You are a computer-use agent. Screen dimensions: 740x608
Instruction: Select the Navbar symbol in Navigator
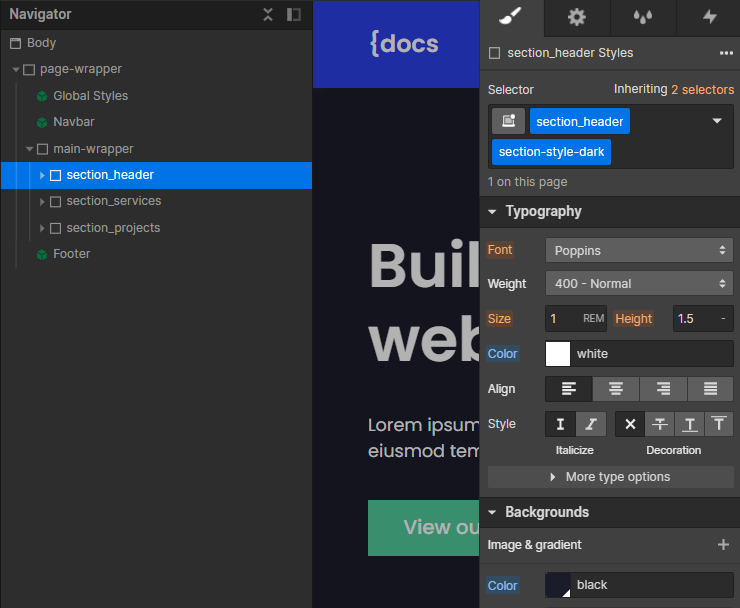74,122
